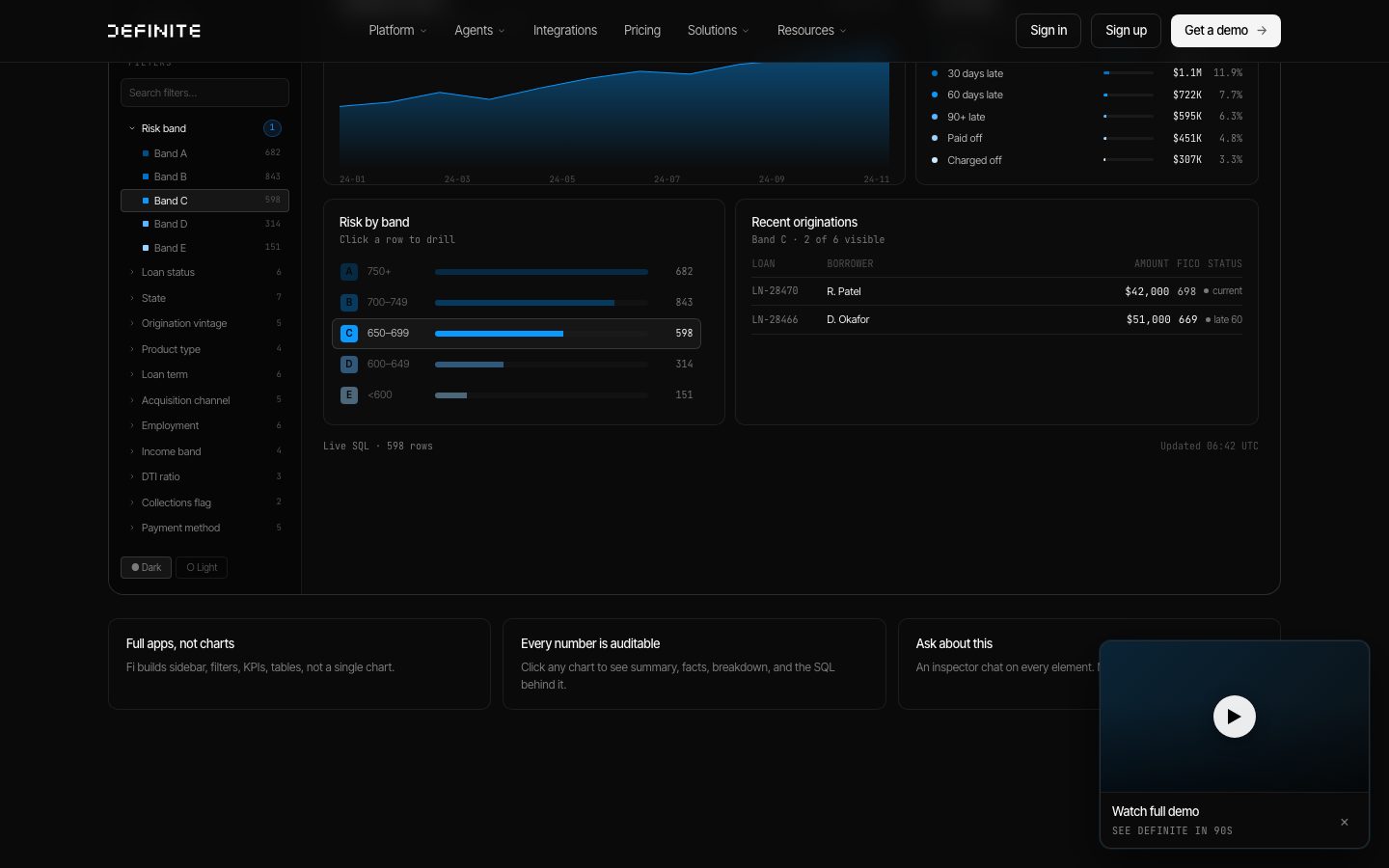
Task: Click the E badge in Risk by band
Action: pyautogui.click(x=349, y=395)
